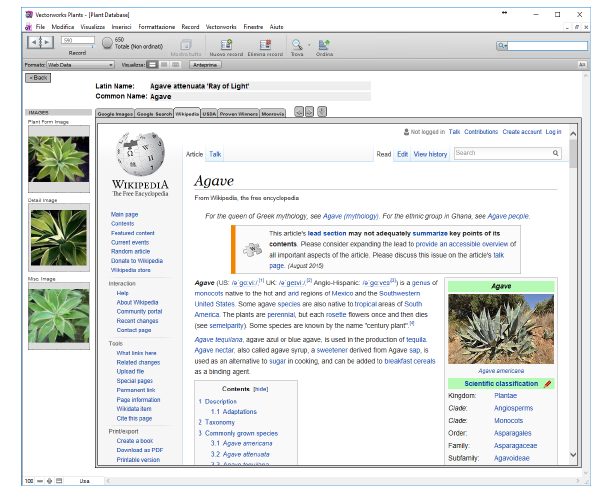The height and width of the screenshot is (493, 607).
Task: Open the Vectorworks menu
Action: [x=221, y=27]
